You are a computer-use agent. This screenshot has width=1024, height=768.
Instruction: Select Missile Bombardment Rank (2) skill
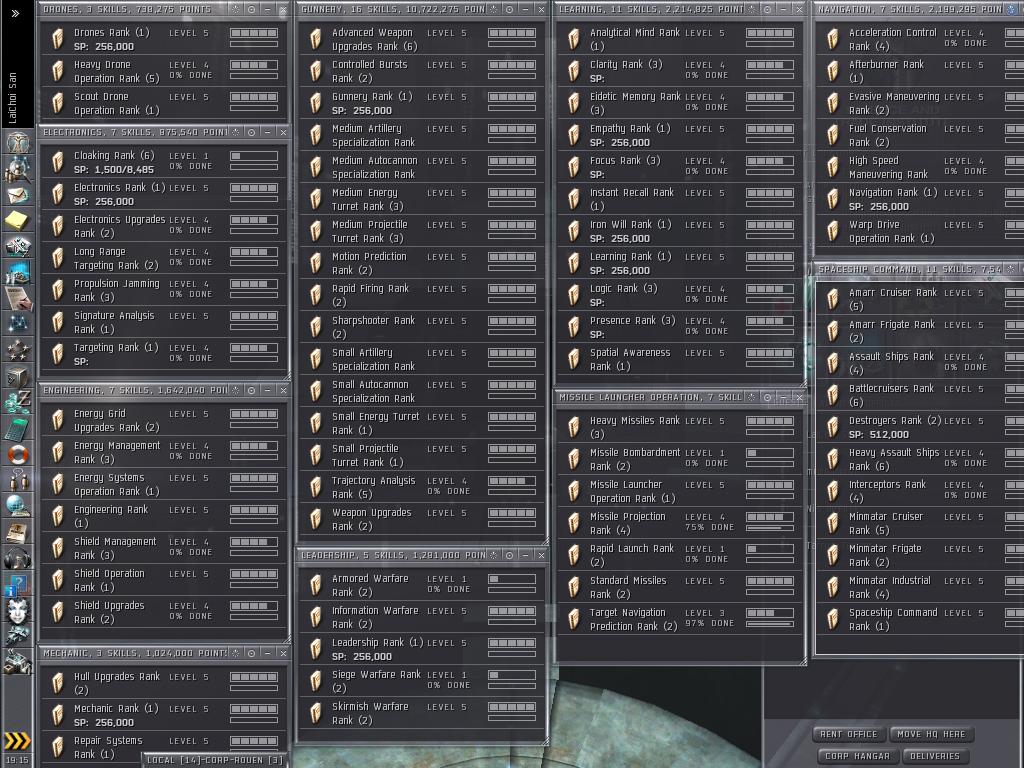coord(679,459)
